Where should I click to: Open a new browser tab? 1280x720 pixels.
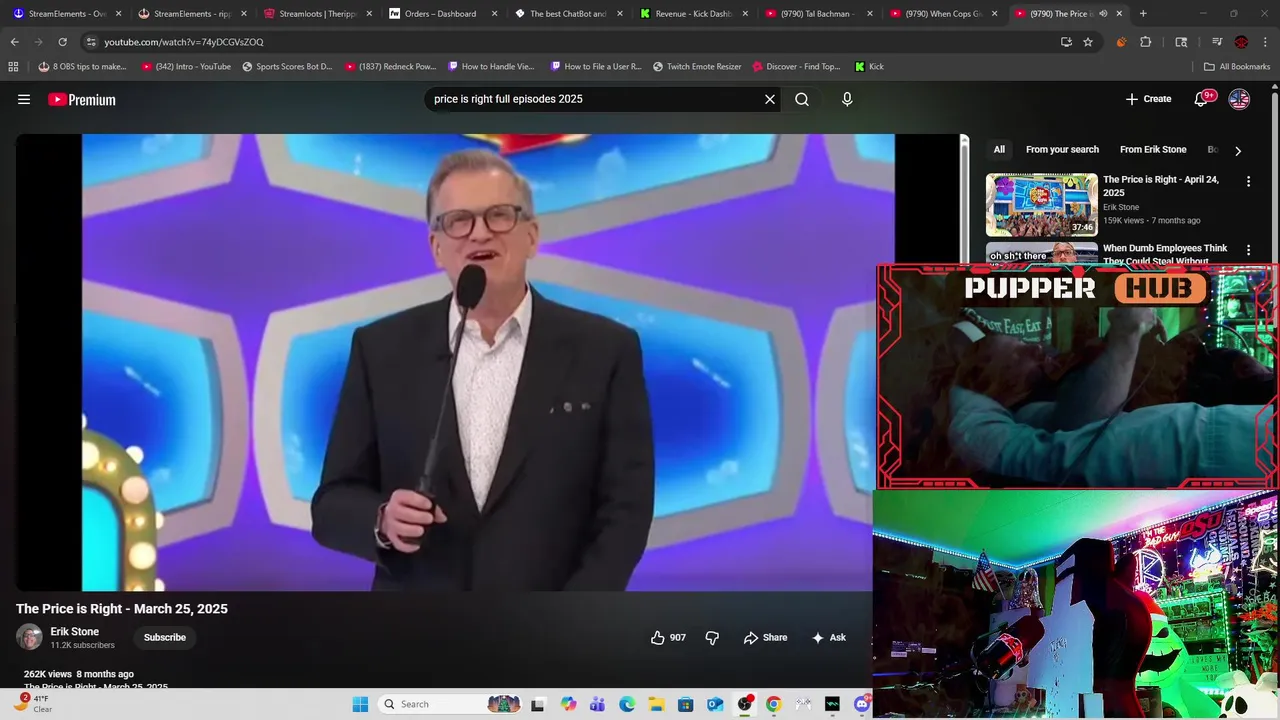pyautogui.click(x=1143, y=14)
